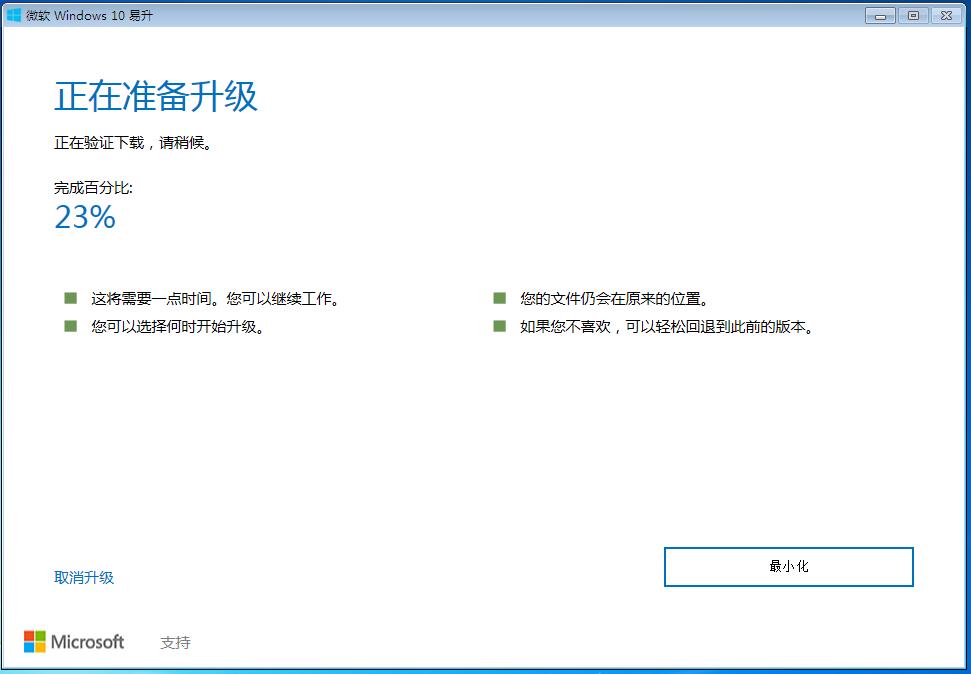Click the 微软 Windows 10 易升 title text
Screen dimensions: 971x674
(88, 15)
